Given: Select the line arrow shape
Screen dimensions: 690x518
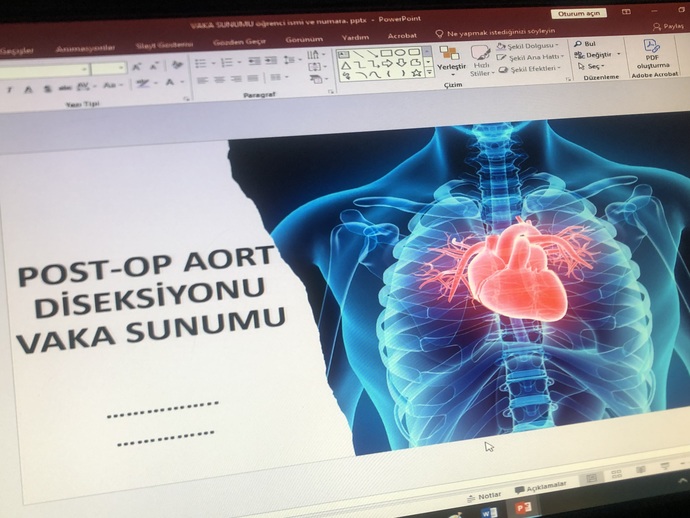Looking at the screenshot, I should tap(372, 54).
